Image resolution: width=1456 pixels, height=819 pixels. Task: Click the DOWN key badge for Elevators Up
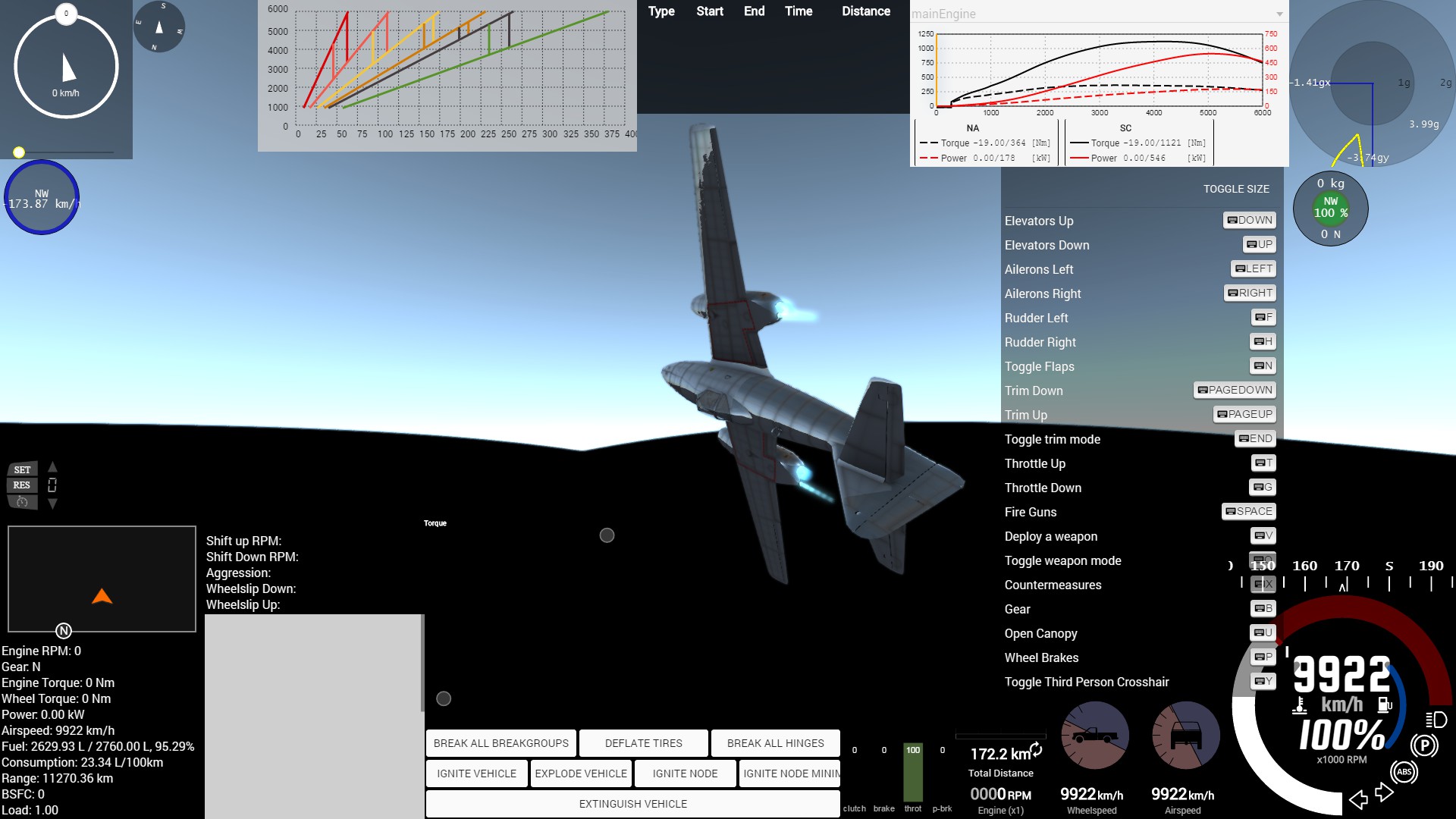point(1250,220)
